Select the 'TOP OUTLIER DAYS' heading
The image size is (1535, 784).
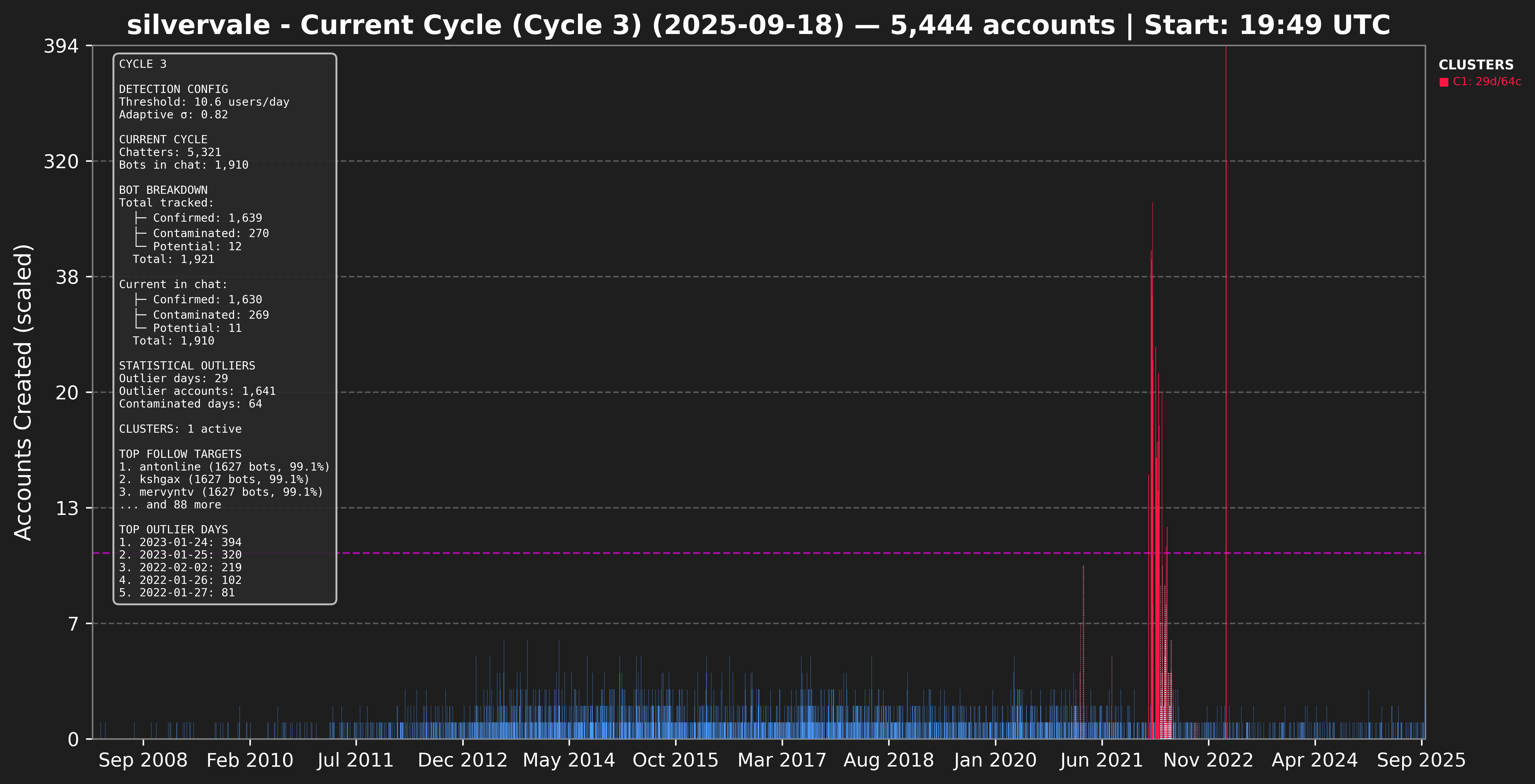pos(173,530)
